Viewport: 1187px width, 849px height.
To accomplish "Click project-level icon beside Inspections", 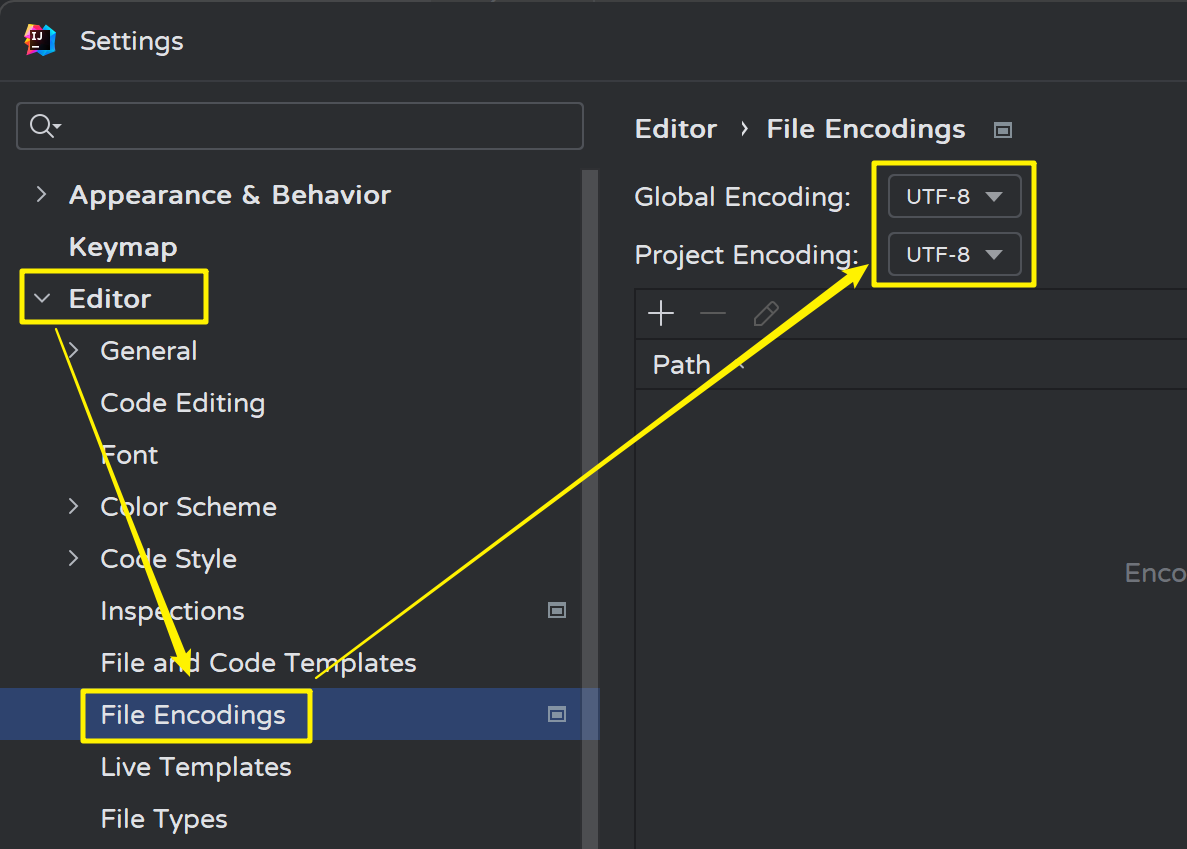I will (557, 610).
